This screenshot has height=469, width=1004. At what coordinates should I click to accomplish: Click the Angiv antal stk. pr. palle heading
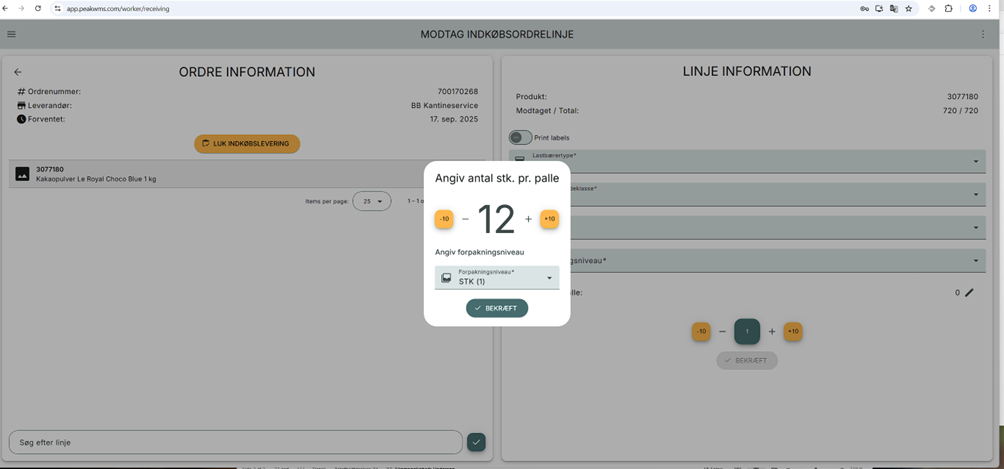[x=497, y=177]
